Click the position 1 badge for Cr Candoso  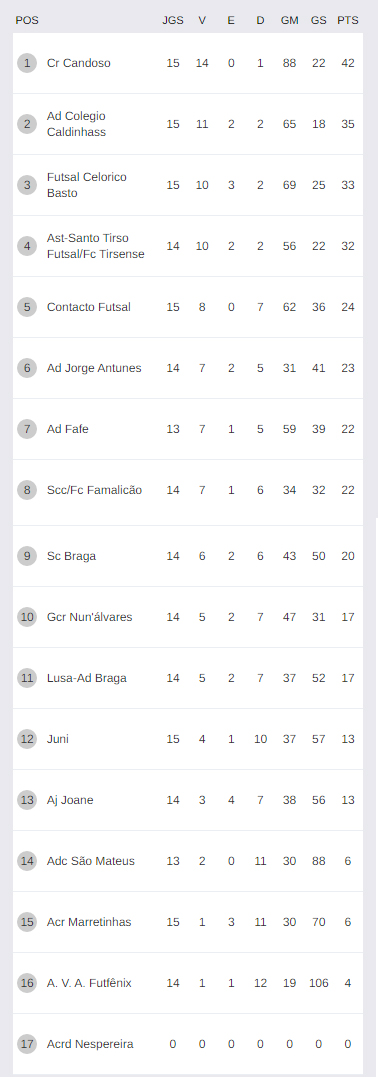click(x=27, y=63)
